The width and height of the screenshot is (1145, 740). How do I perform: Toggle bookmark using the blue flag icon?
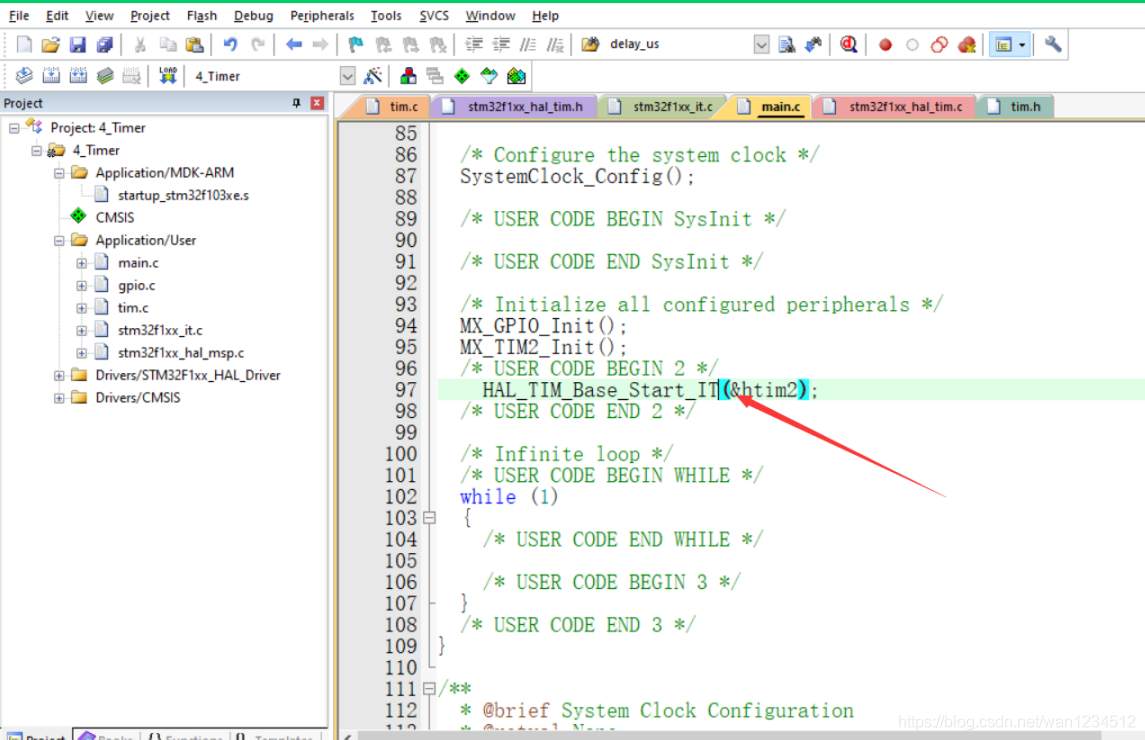pyautogui.click(x=356, y=45)
